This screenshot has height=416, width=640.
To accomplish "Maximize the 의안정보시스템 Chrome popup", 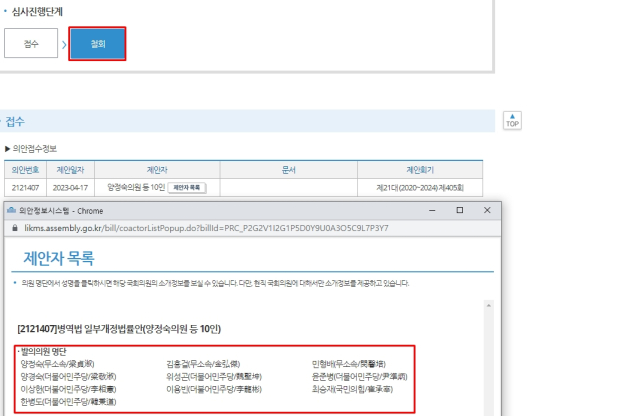I will coord(459,211).
